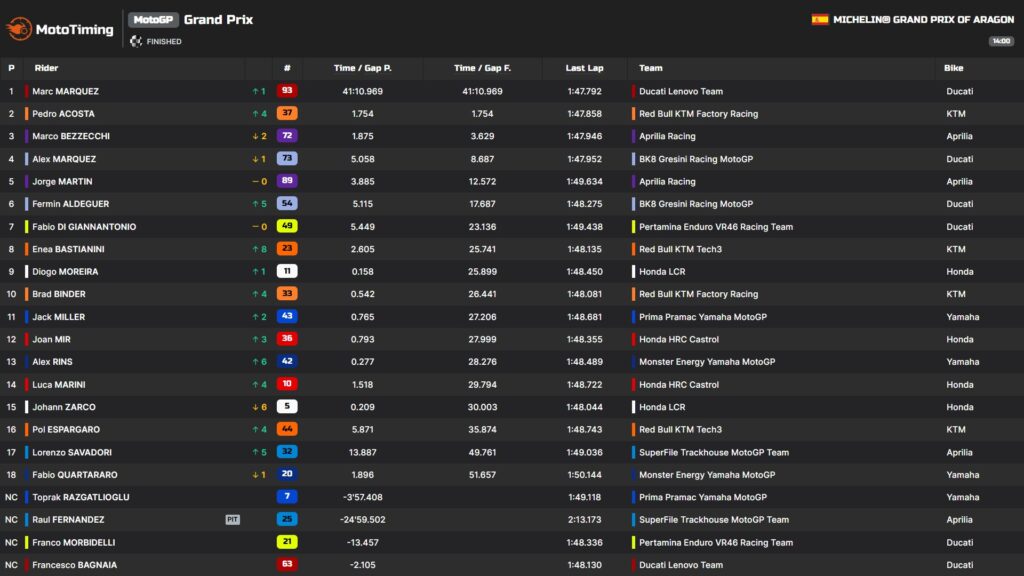Select team Honda HRC Castrol on Marini row
Image resolution: width=1024 pixels, height=576 pixels.
point(679,385)
